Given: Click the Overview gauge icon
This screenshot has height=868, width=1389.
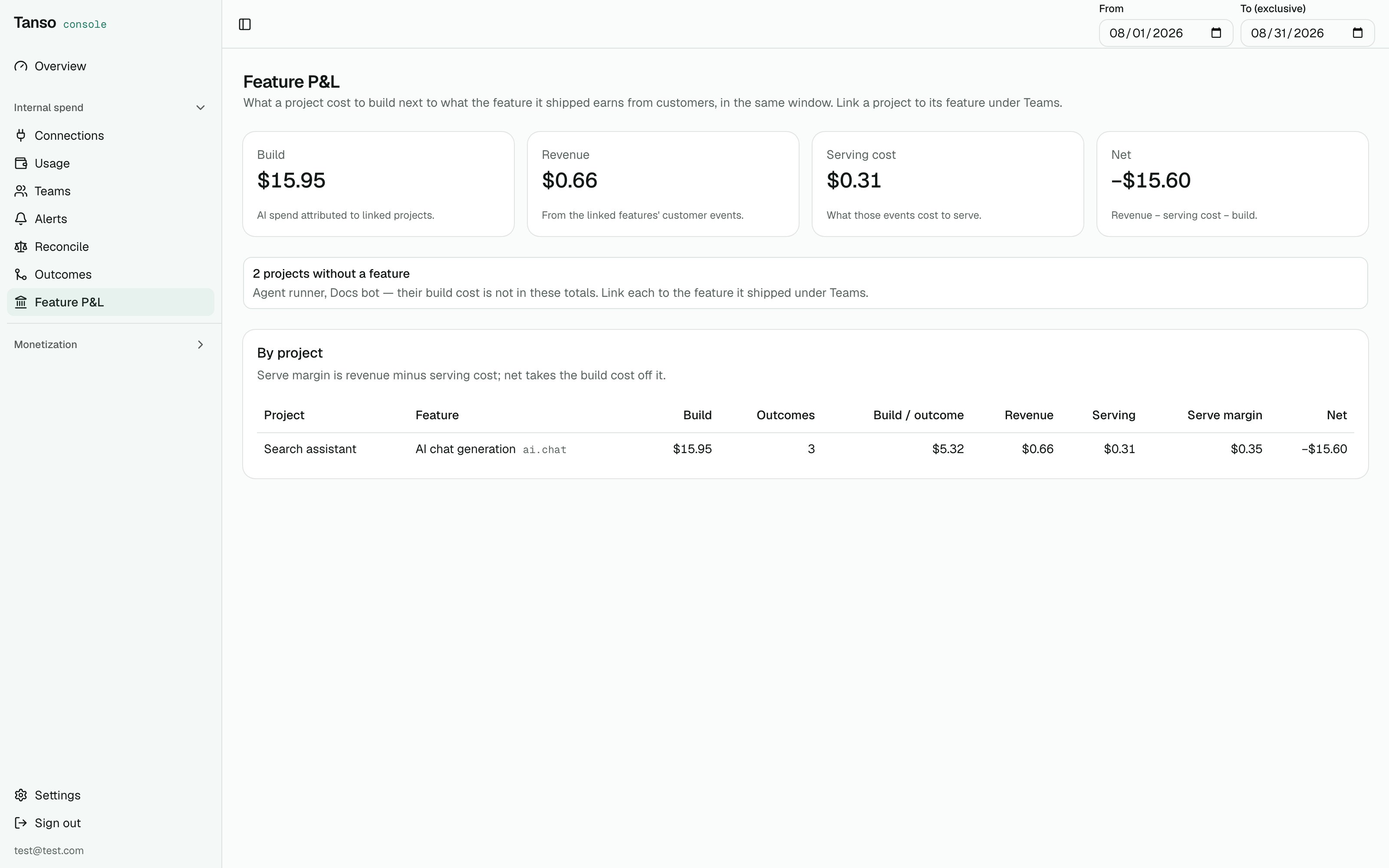Looking at the screenshot, I should click(x=21, y=66).
